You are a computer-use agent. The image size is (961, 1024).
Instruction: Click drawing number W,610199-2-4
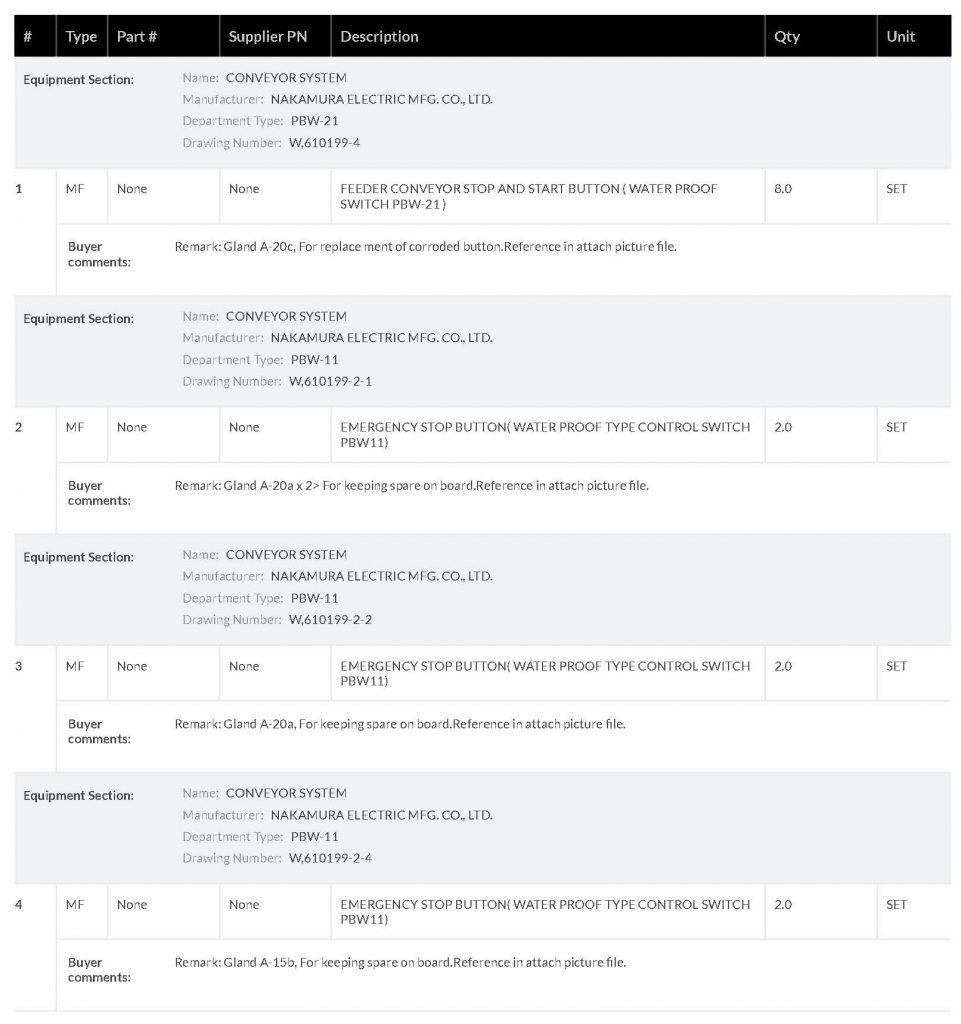click(330, 858)
